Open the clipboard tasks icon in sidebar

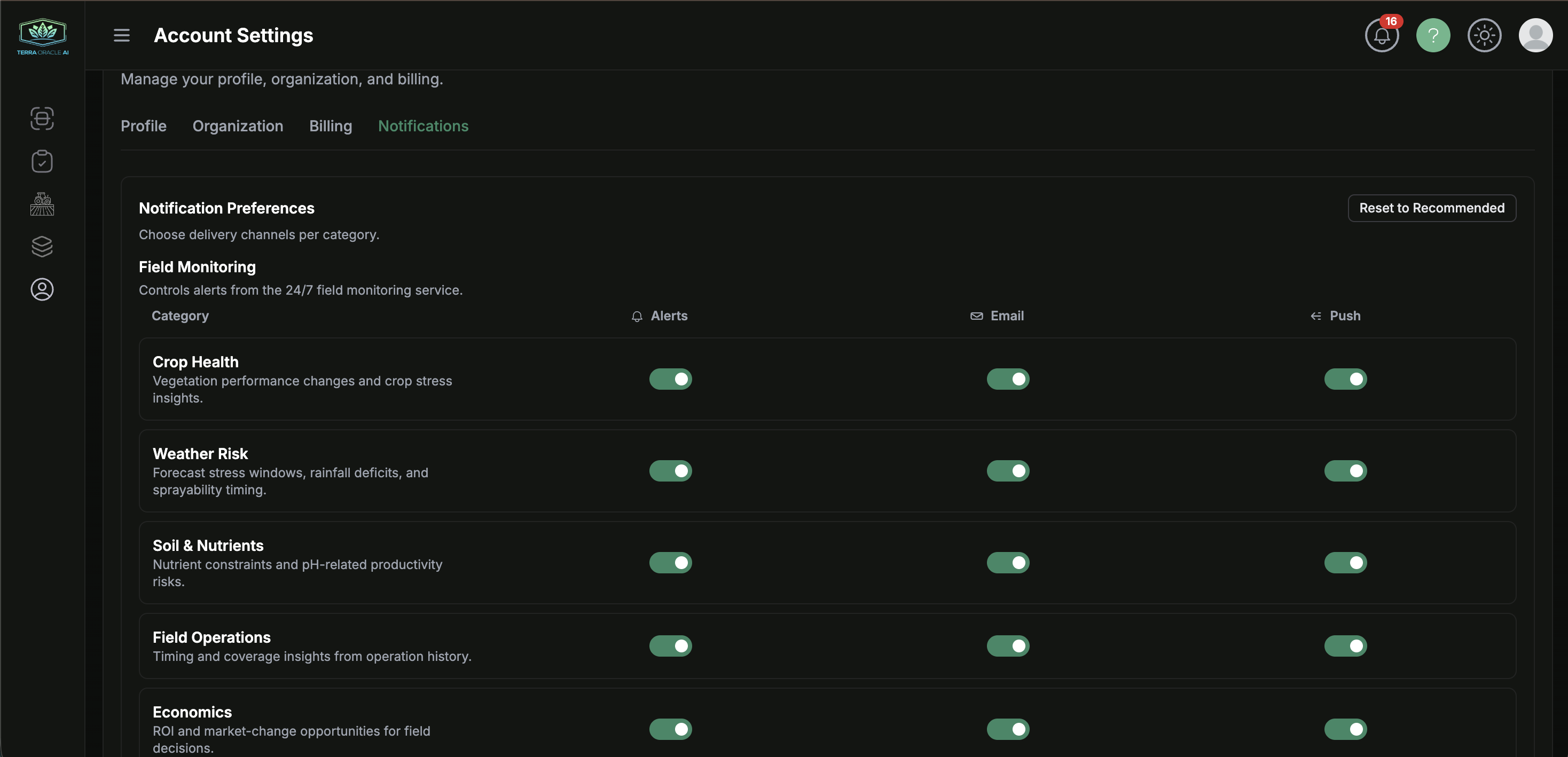pyautogui.click(x=42, y=161)
